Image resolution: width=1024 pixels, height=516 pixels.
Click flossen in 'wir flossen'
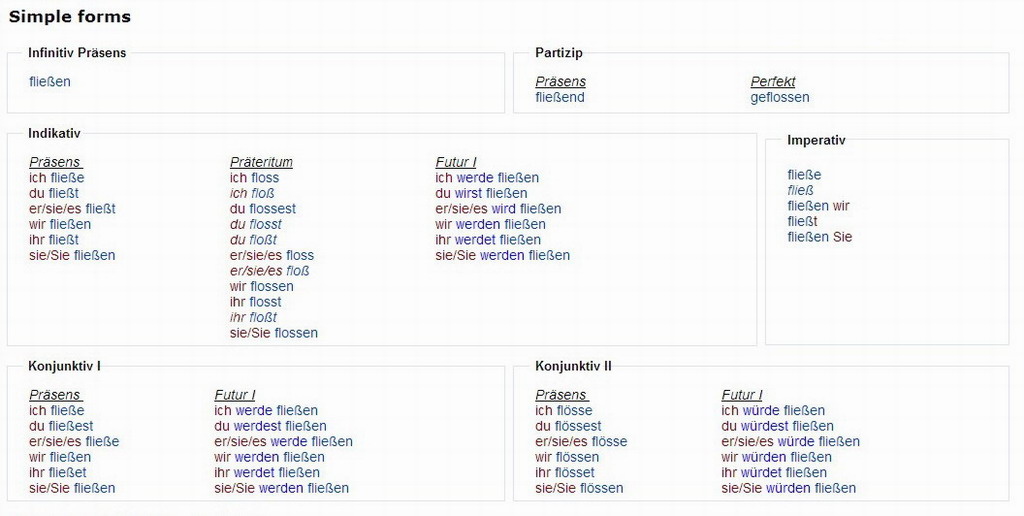(272, 286)
